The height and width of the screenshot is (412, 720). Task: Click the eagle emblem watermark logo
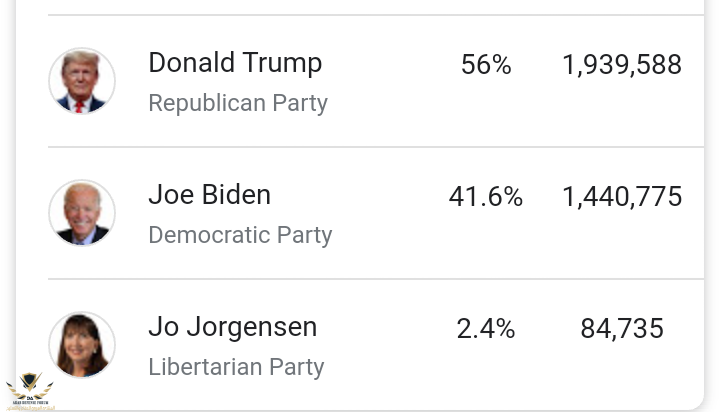(x=29, y=387)
